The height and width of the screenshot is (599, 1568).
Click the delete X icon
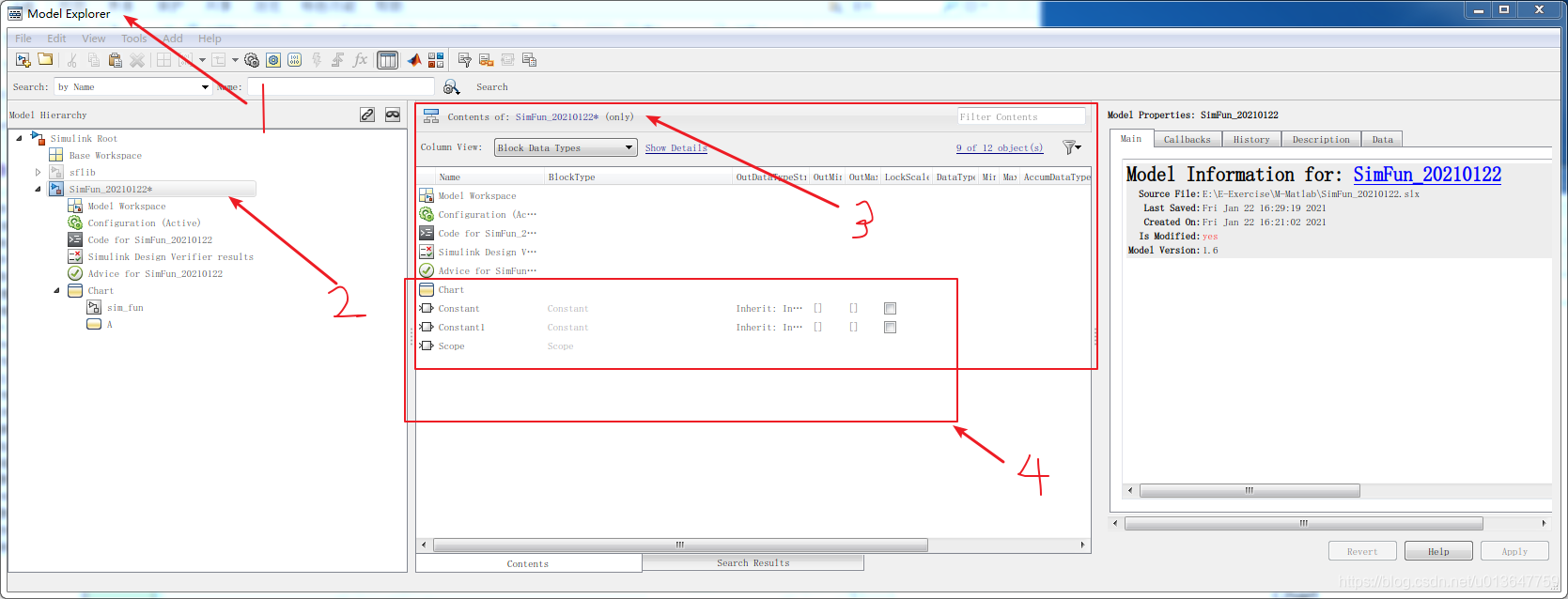tap(137, 60)
